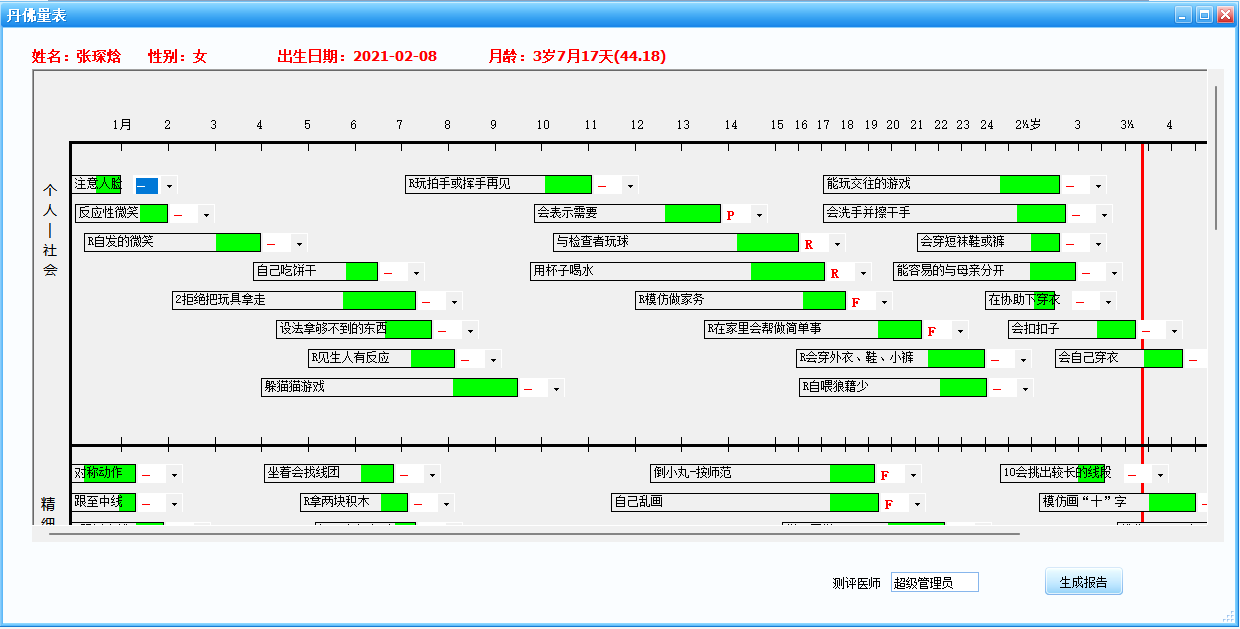Click the 生成报告 button
The image size is (1240, 629).
[x=1084, y=582]
